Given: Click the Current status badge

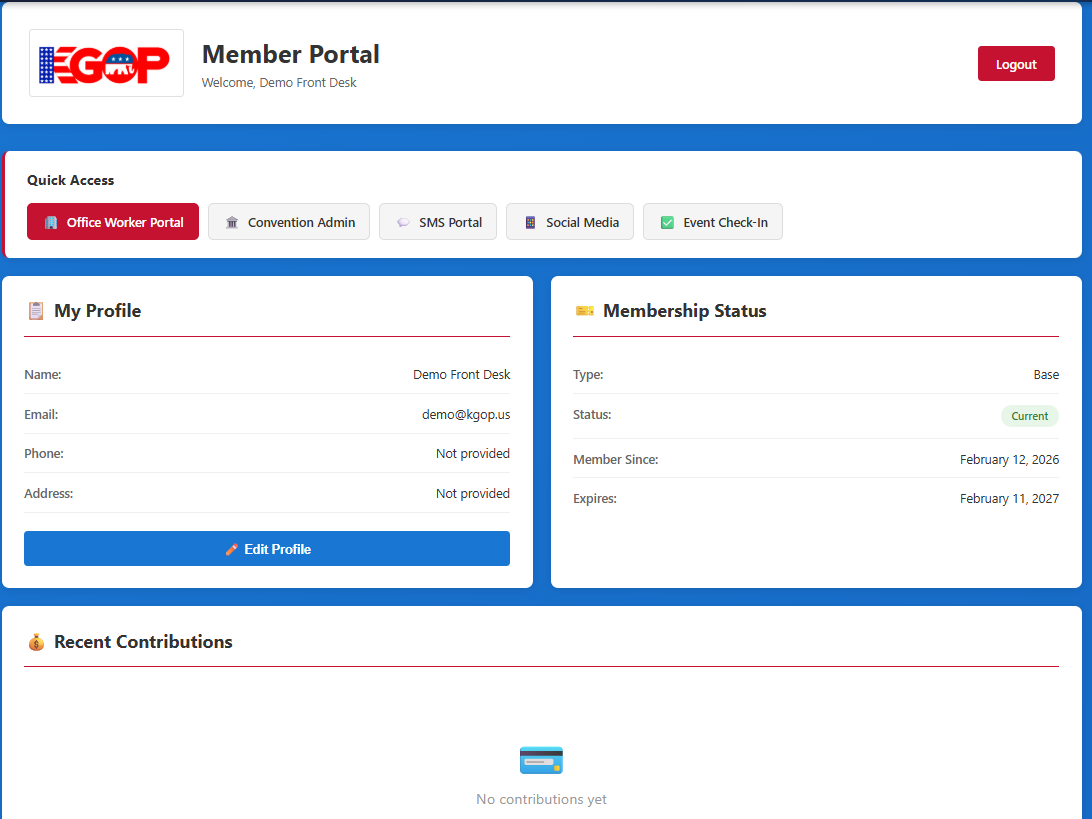Looking at the screenshot, I should 1029,415.
